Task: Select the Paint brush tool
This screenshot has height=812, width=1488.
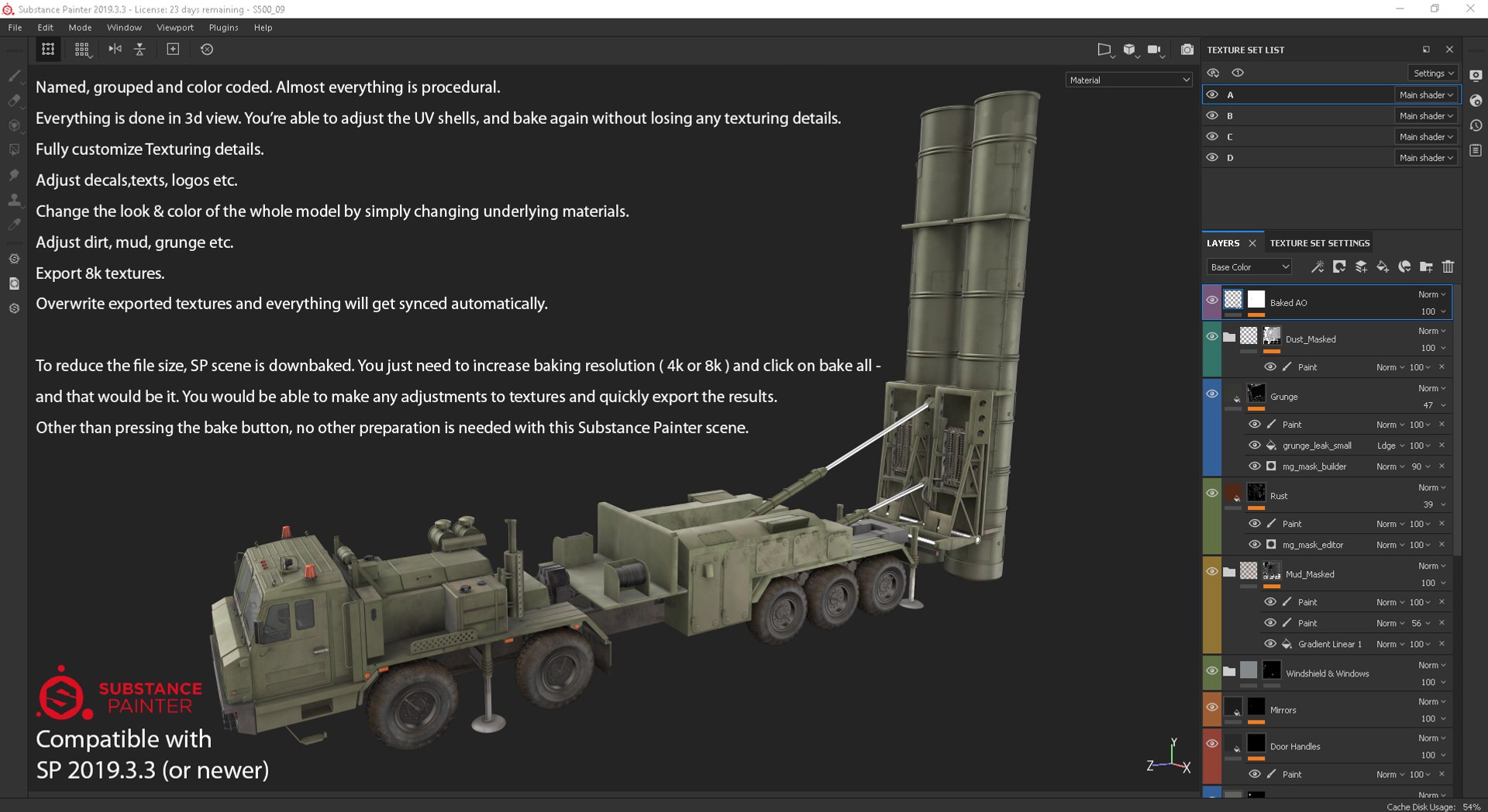Action: [x=14, y=76]
